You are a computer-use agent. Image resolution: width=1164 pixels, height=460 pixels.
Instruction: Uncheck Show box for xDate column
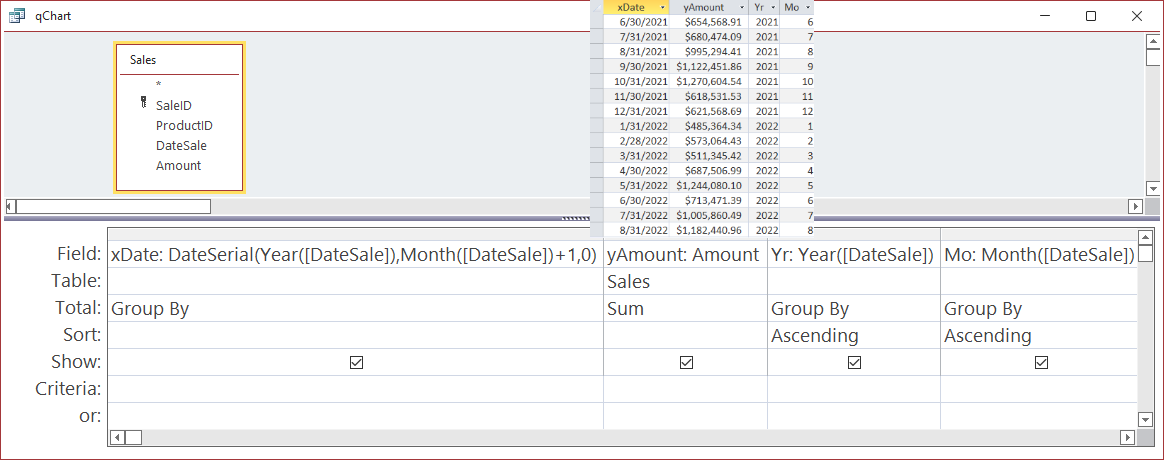point(356,362)
